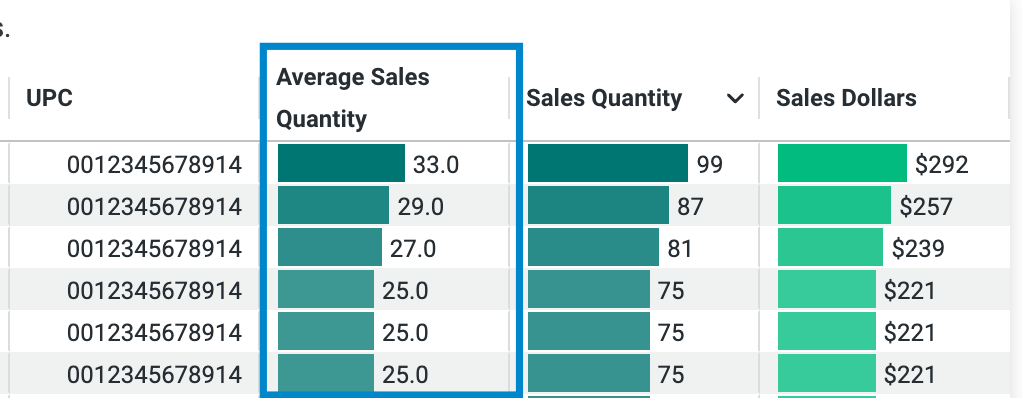Click the $239 sales dollars bar
The image size is (1022, 398).
click(x=830, y=248)
